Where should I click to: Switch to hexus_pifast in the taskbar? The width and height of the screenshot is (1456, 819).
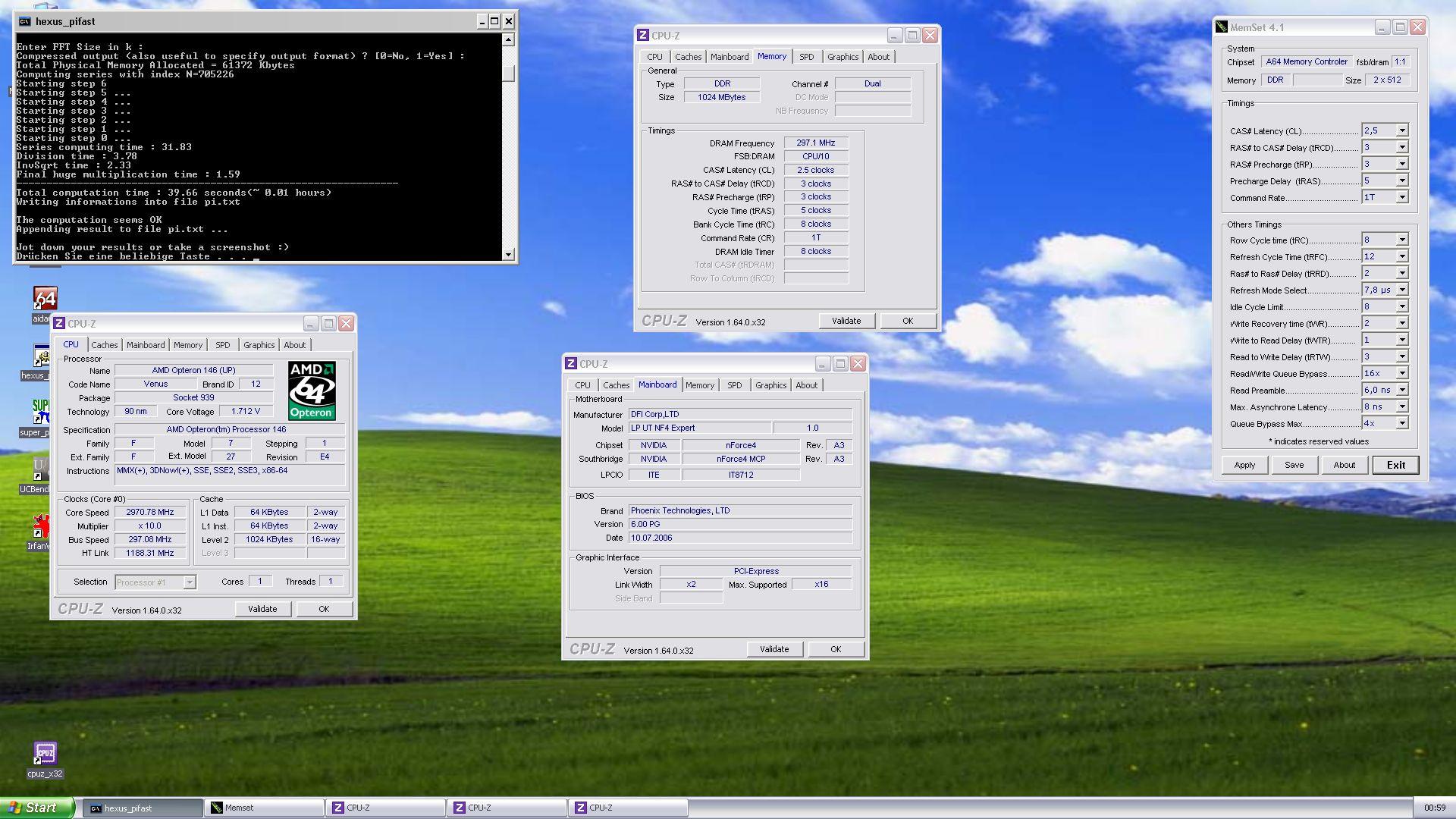point(143,808)
